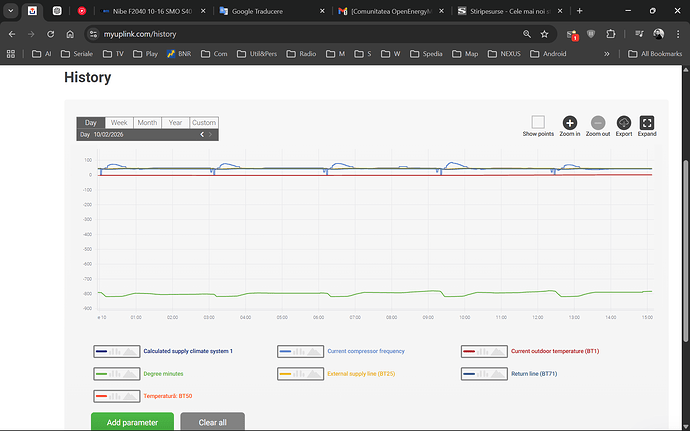Enable the Show points checkbox
Screen dimensions: 690x431
[x=538, y=122]
